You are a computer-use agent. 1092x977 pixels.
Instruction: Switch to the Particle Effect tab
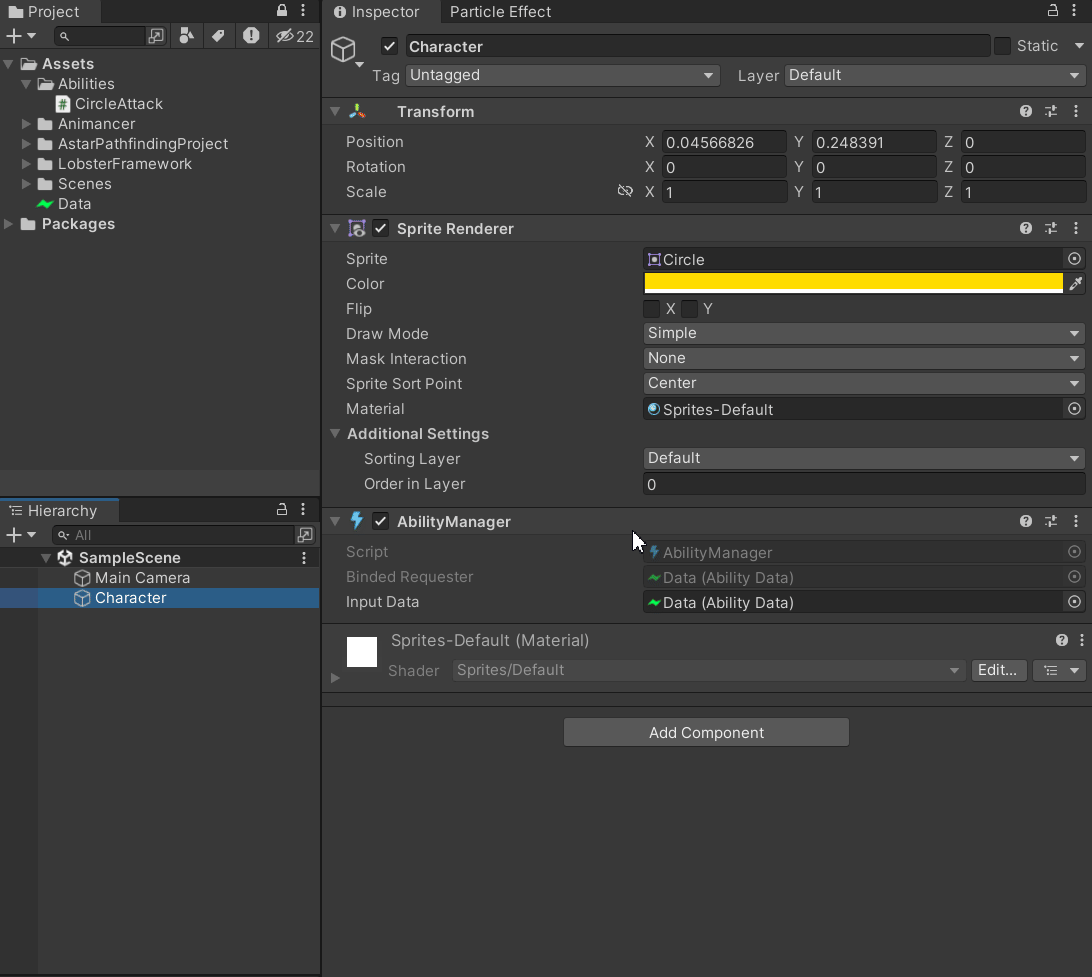pos(500,12)
